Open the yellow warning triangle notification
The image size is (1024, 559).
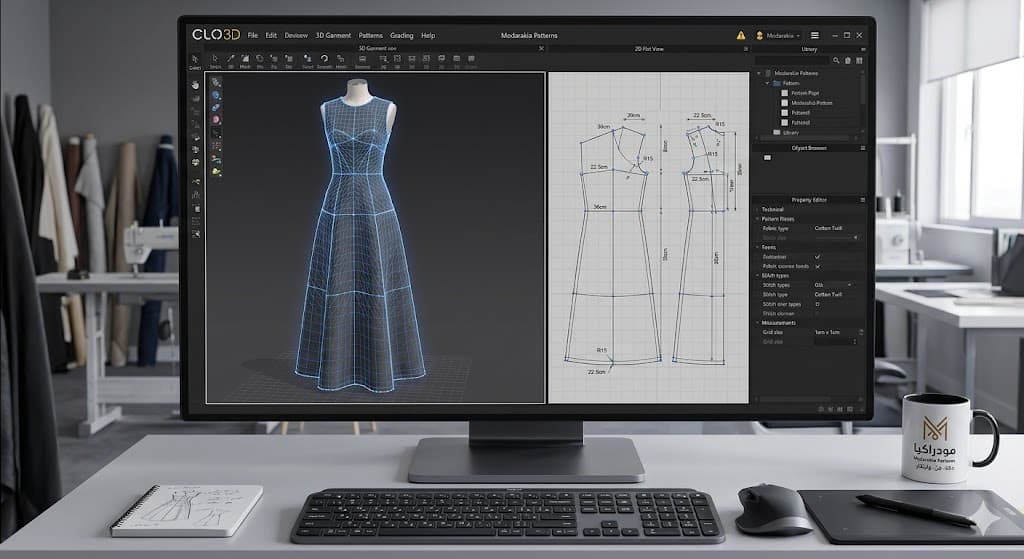[x=741, y=35]
